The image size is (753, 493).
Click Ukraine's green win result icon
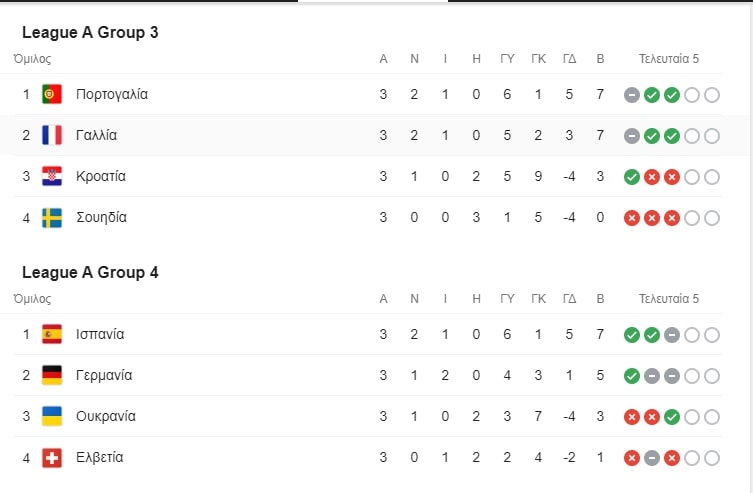coord(672,417)
